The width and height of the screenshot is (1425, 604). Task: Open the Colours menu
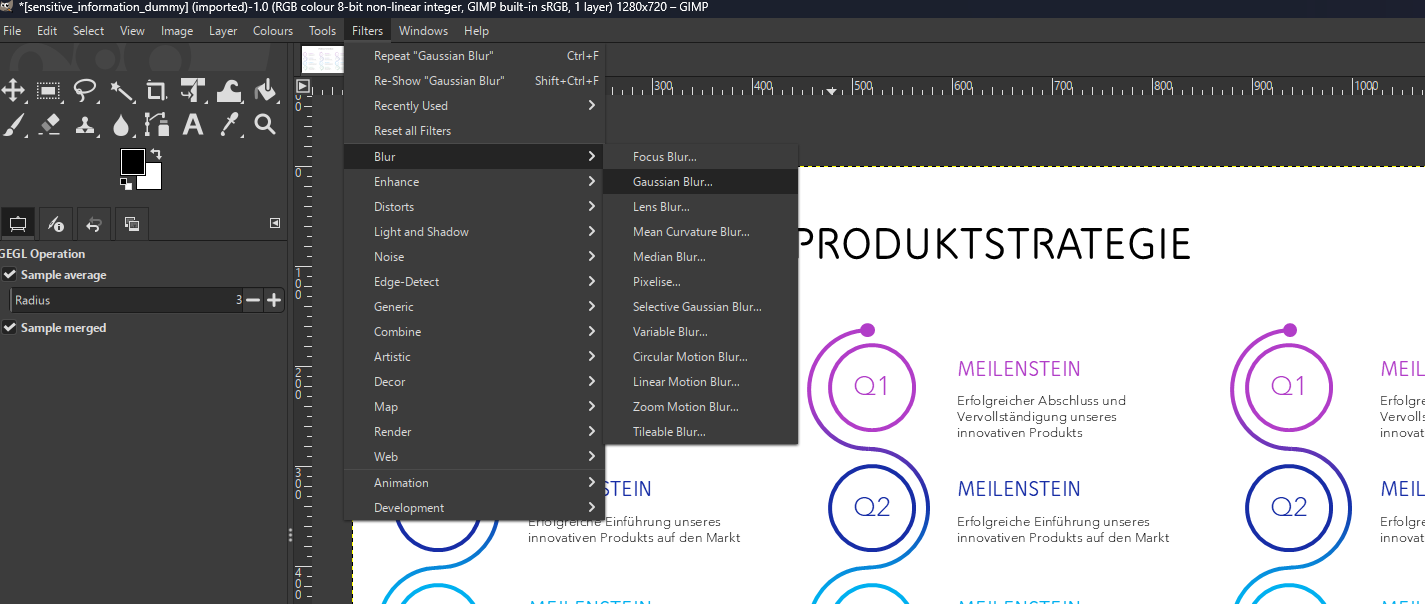coord(272,31)
